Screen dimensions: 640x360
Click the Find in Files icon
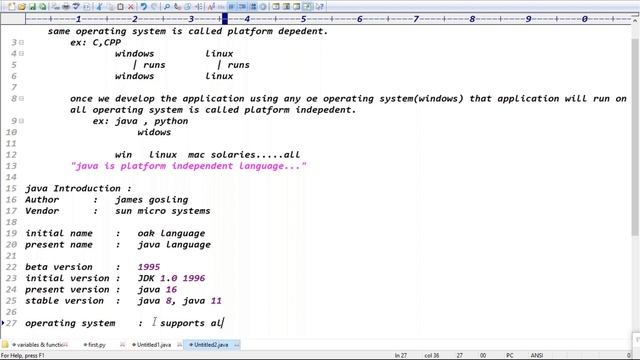[x=188, y=7]
